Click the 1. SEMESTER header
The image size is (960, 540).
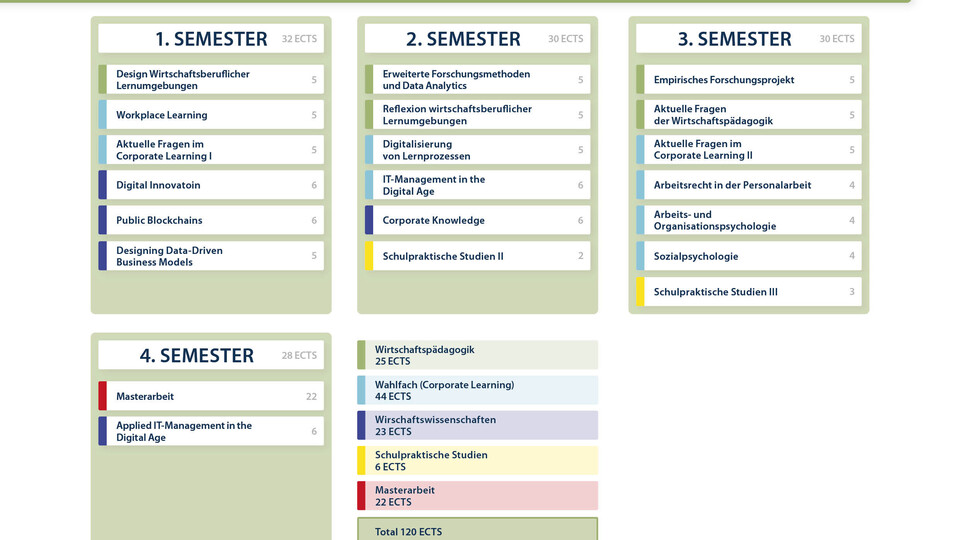[x=211, y=39]
